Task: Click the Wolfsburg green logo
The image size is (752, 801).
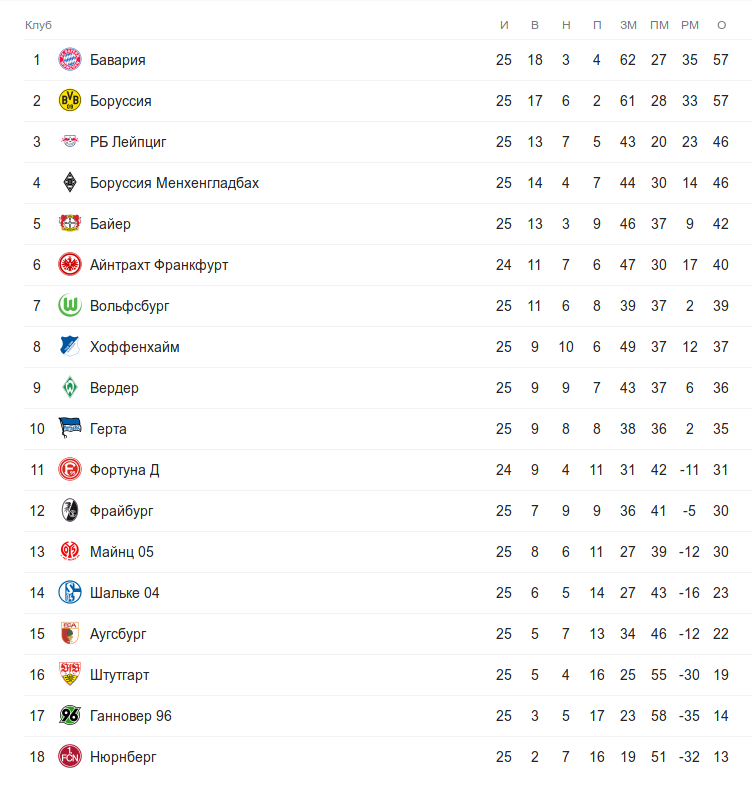Action: click(69, 306)
